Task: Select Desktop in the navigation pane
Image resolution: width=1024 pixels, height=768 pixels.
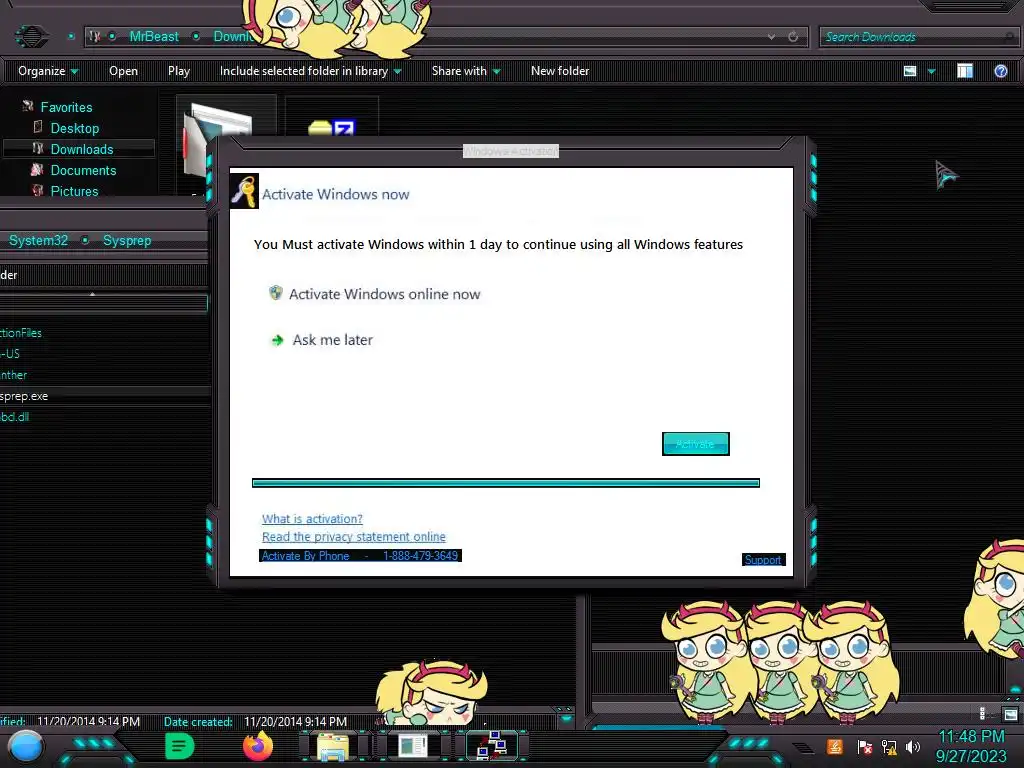Action: [75, 128]
